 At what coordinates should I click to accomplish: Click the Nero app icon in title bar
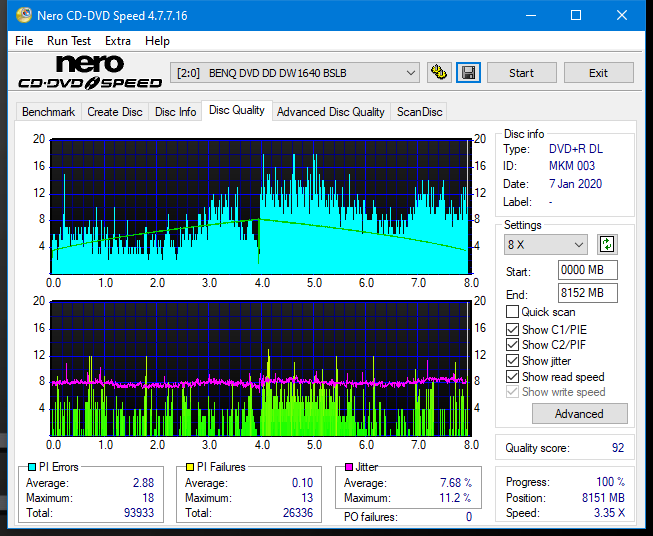tap(24, 15)
